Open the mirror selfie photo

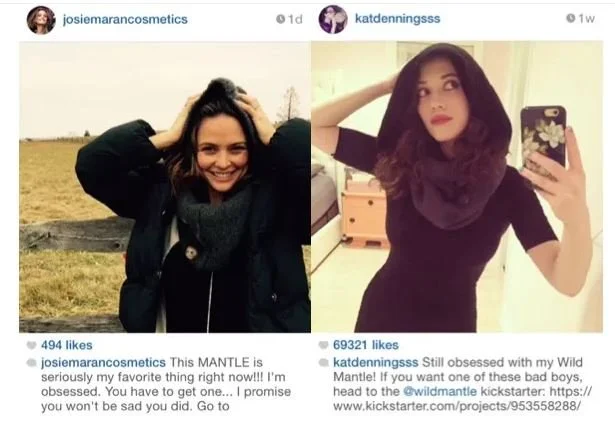(457, 187)
